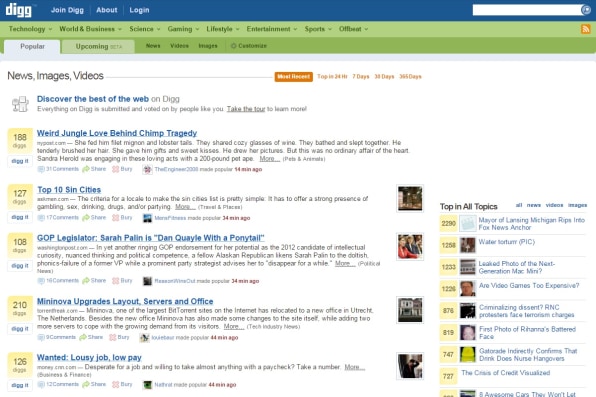Show only videos in Top in All Topics

(x=554, y=205)
